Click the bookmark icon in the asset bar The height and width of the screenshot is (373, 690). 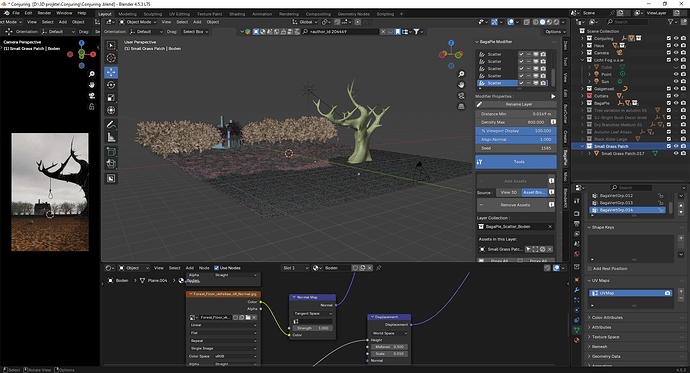(x=397, y=32)
